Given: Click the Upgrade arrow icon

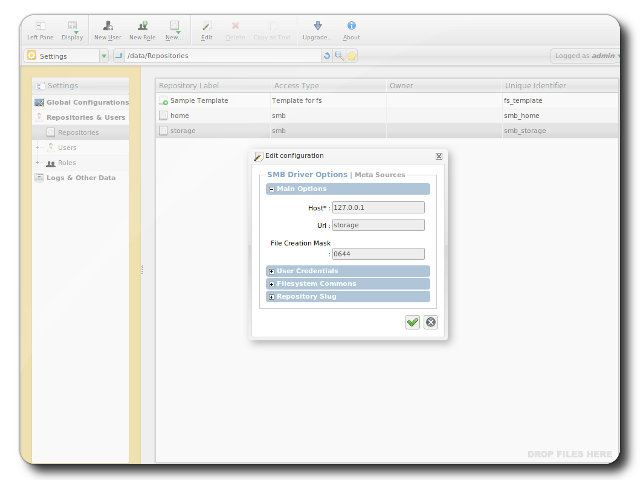Looking at the screenshot, I should [x=317, y=27].
